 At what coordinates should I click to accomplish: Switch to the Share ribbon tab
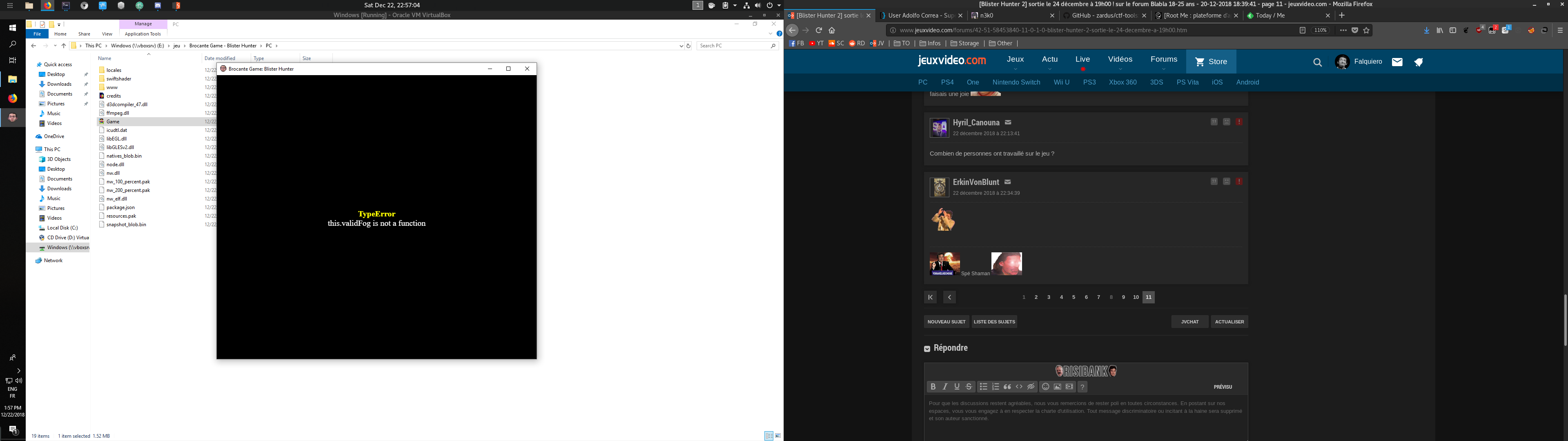(84, 34)
